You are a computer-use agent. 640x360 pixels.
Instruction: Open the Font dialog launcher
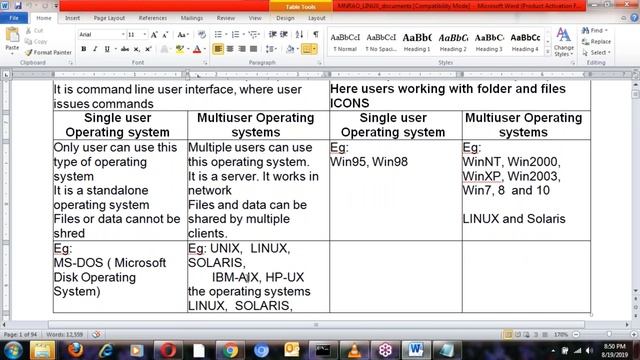point(205,63)
